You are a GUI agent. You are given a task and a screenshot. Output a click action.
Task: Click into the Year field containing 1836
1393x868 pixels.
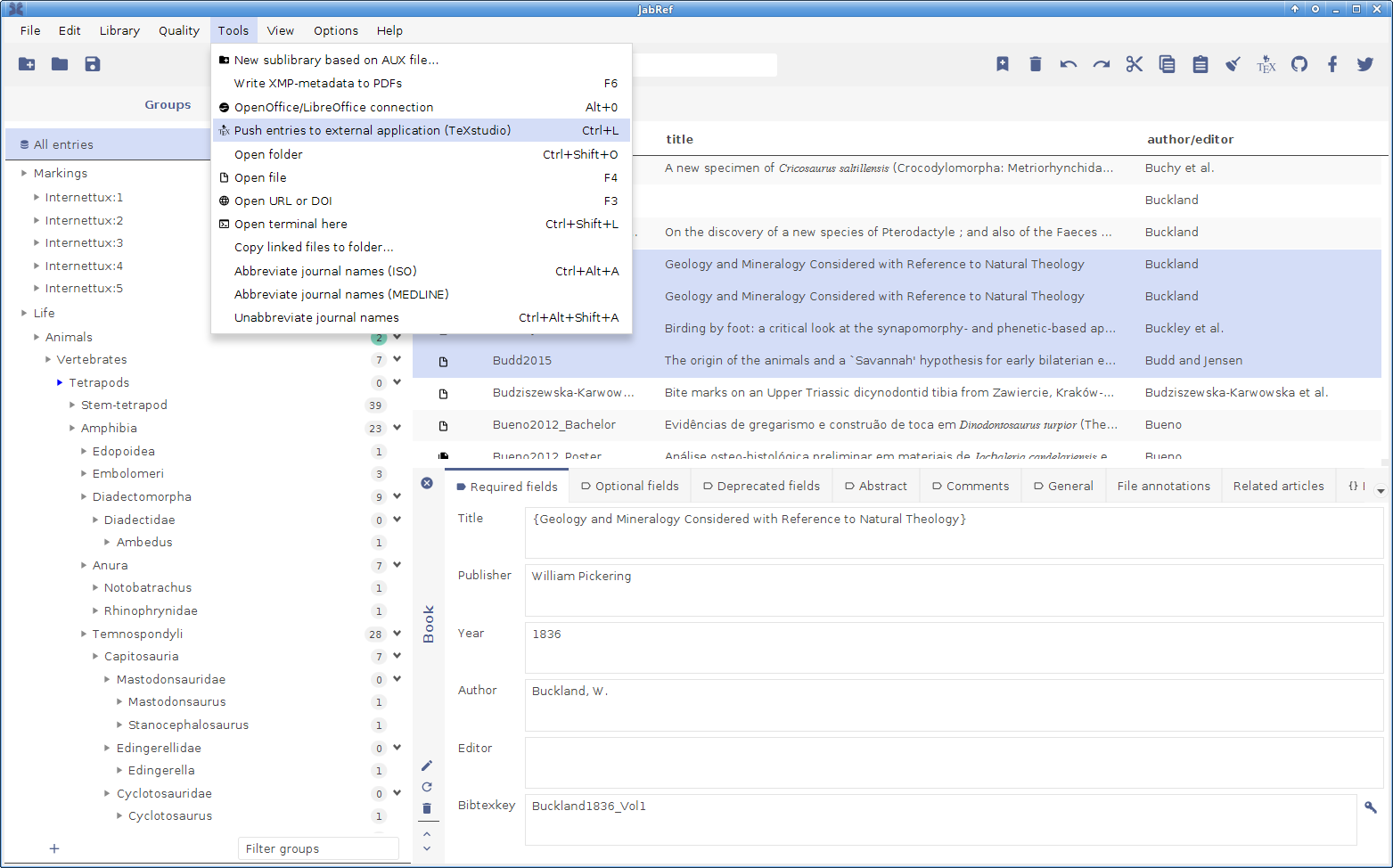coord(954,647)
